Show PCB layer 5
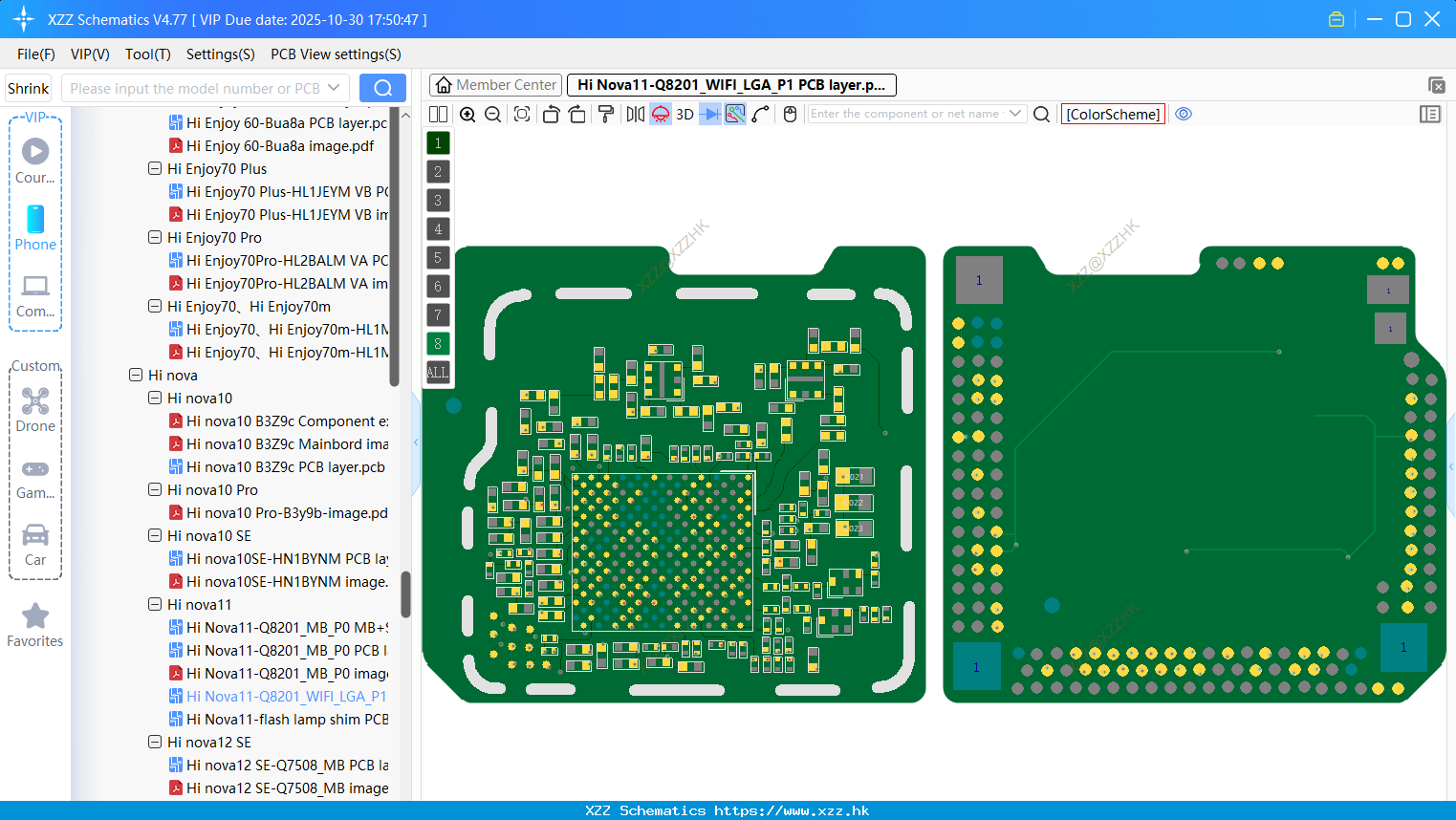 438,257
